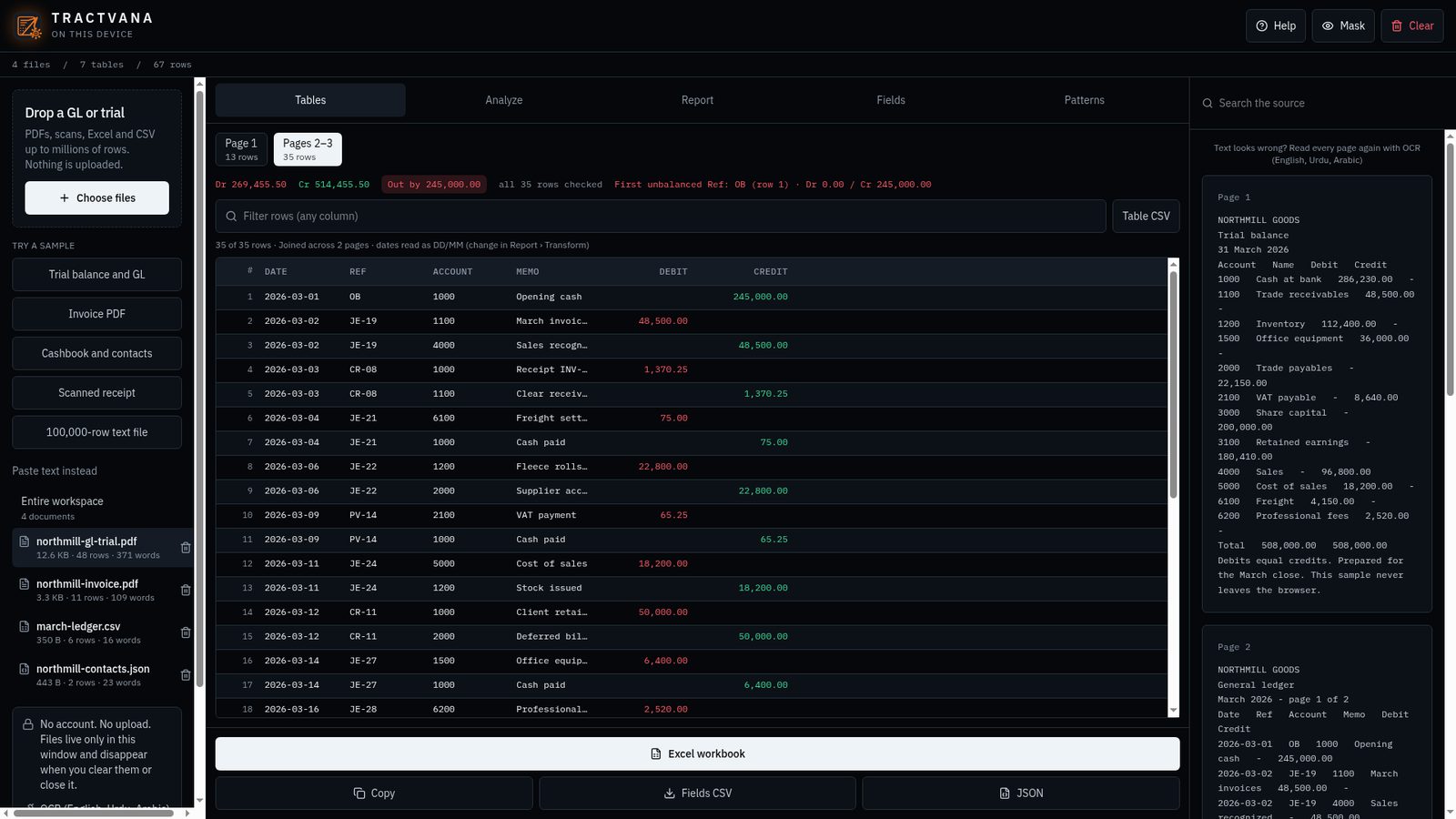
Task: Click the 'Out by 245,000.00' badge
Action: (434, 185)
